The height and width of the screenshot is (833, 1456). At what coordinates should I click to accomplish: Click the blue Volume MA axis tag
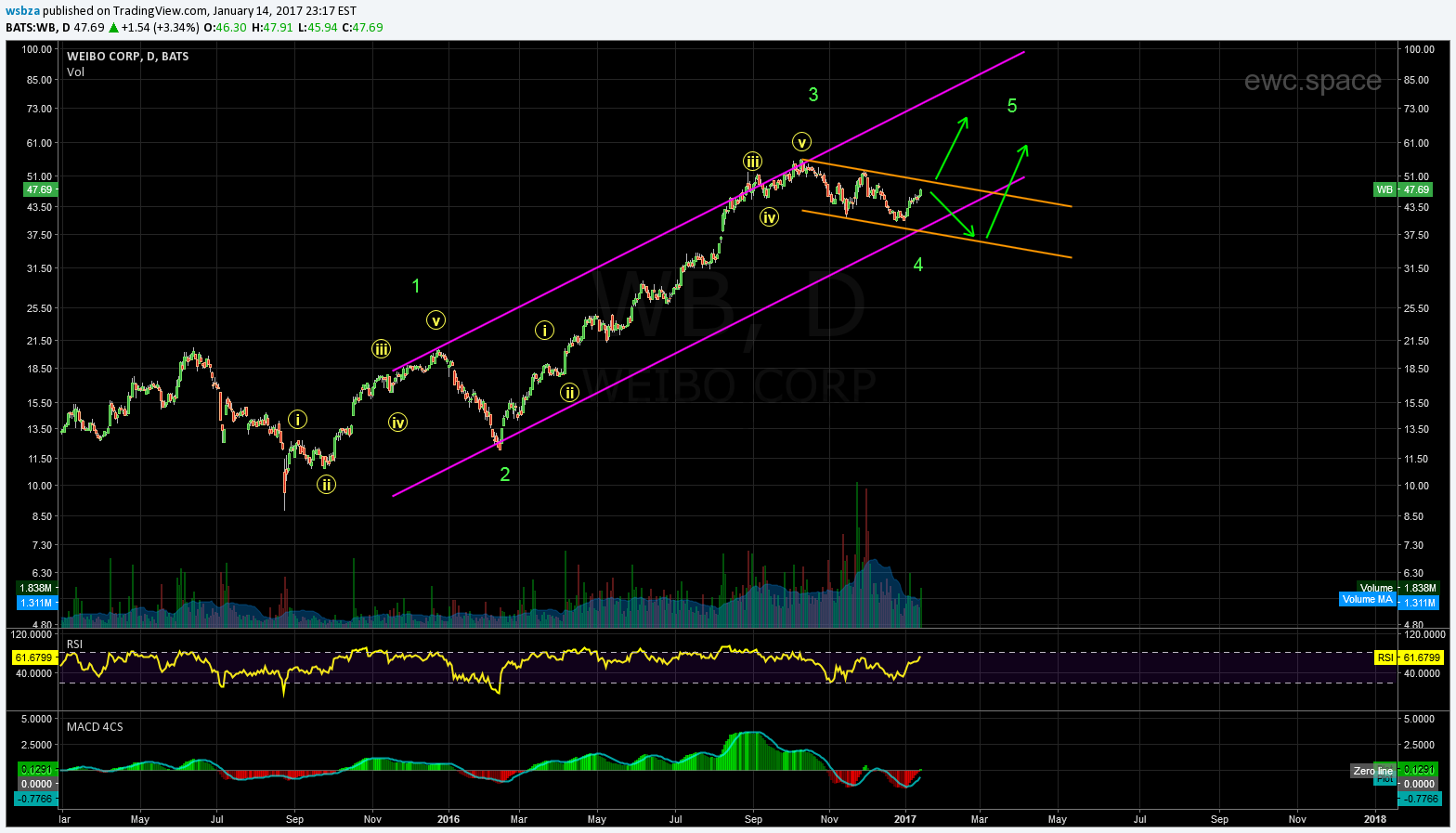[1368, 601]
